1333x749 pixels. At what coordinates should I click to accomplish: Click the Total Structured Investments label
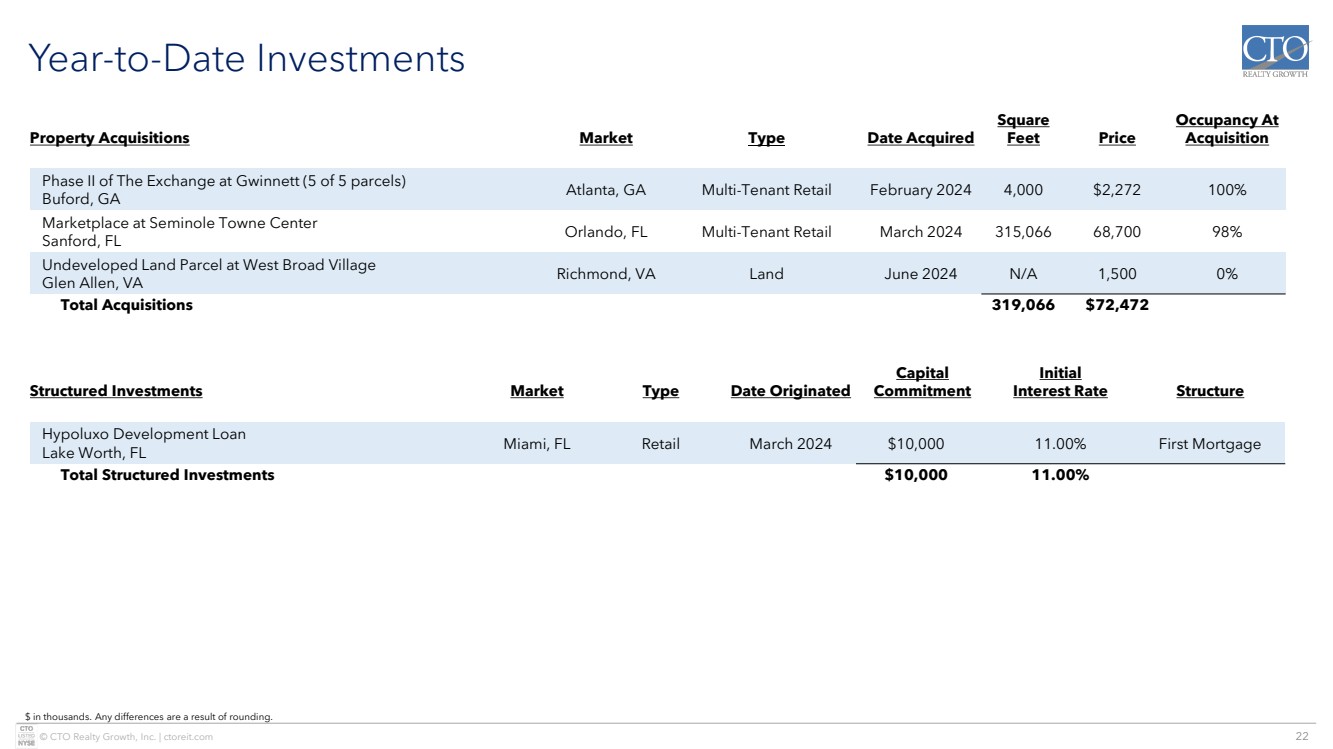167,475
